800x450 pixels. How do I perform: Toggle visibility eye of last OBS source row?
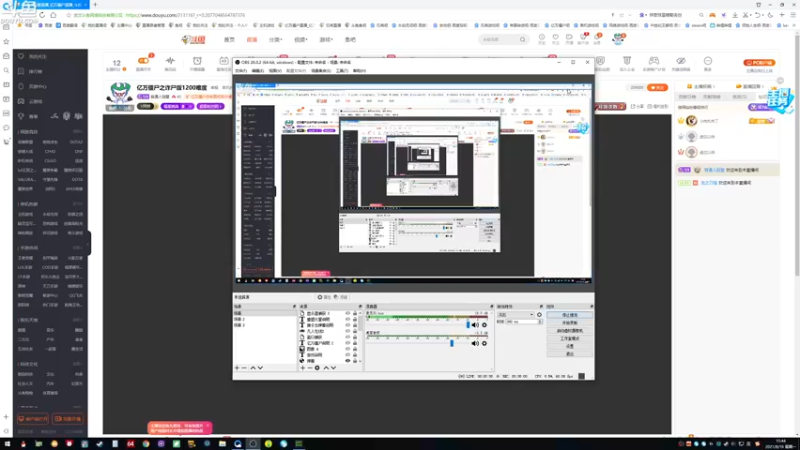pyautogui.click(x=348, y=361)
